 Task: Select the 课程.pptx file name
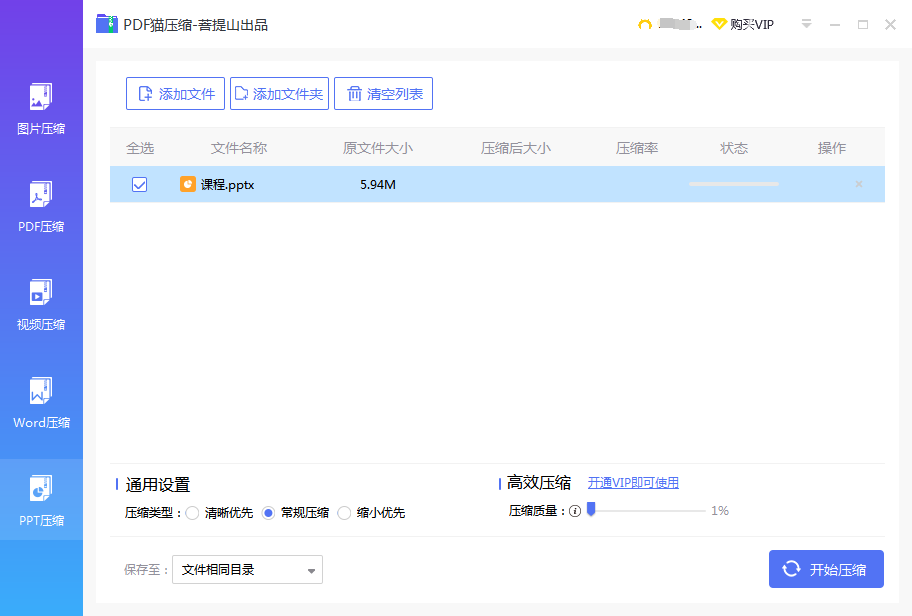(x=227, y=185)
